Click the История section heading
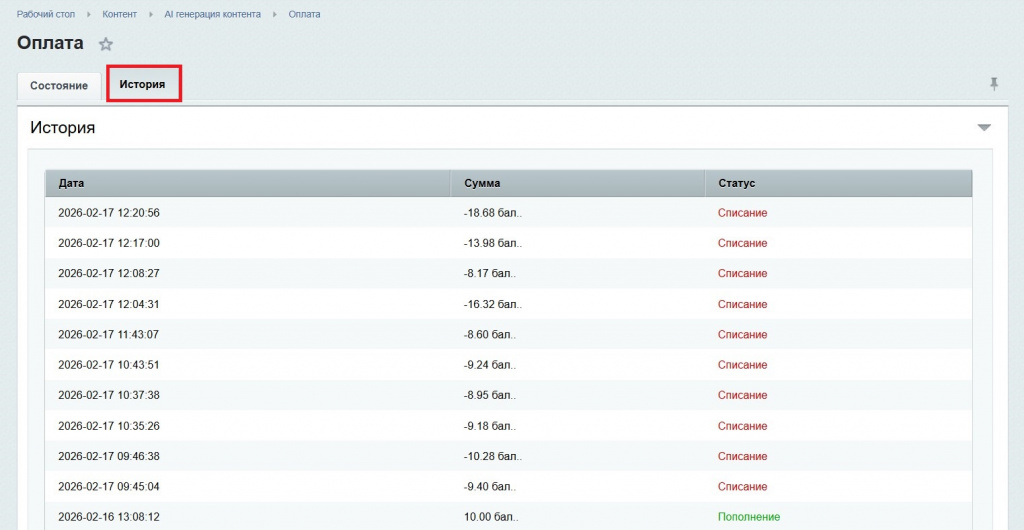The width and height of the screenshot is (1024, 530). tap(62, 128)
